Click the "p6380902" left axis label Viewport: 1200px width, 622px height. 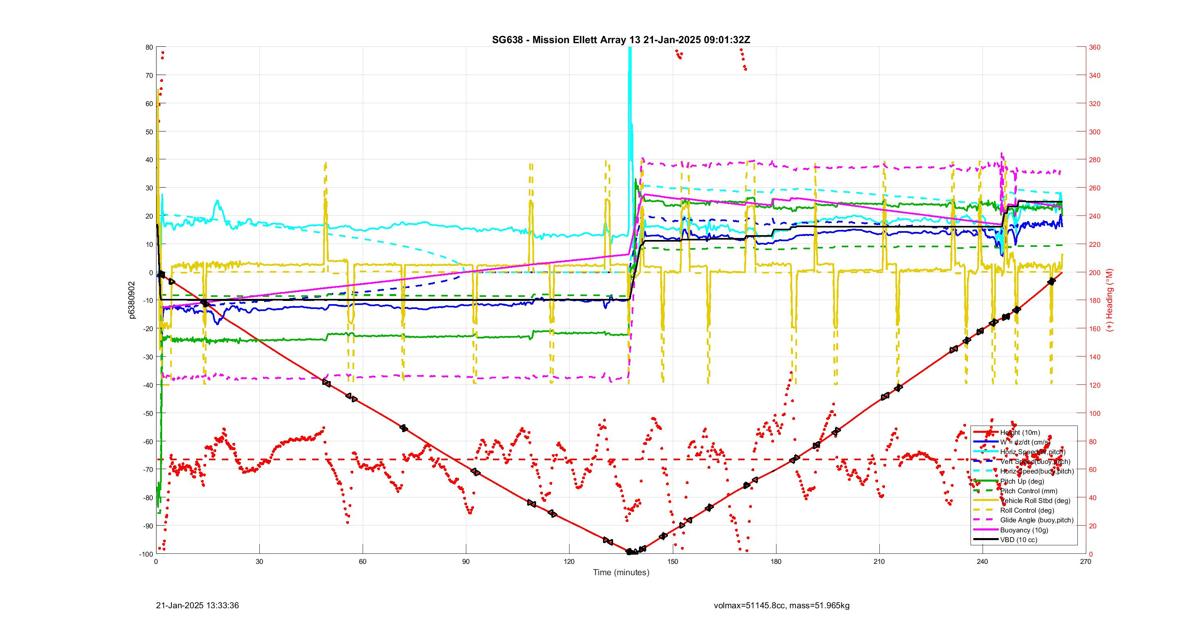point(131,300)
